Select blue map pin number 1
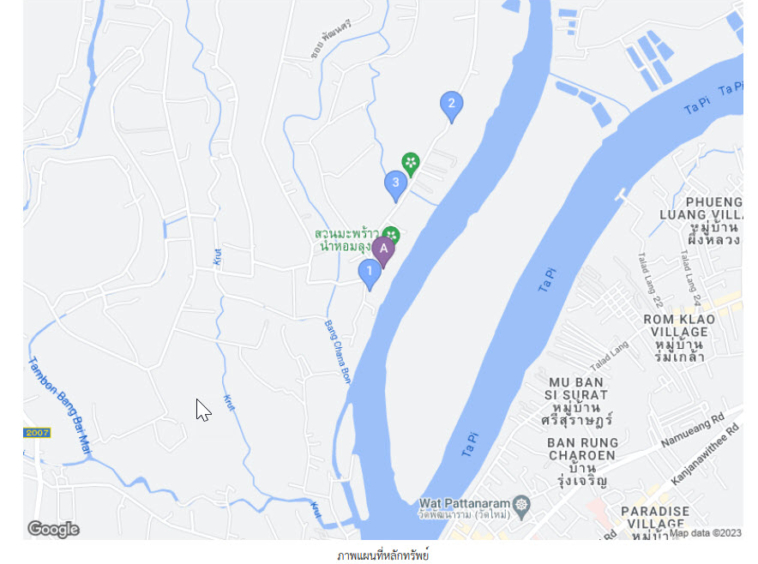This screenshot has width=758, height=564. pyautogui.click(x=370, y=275)
